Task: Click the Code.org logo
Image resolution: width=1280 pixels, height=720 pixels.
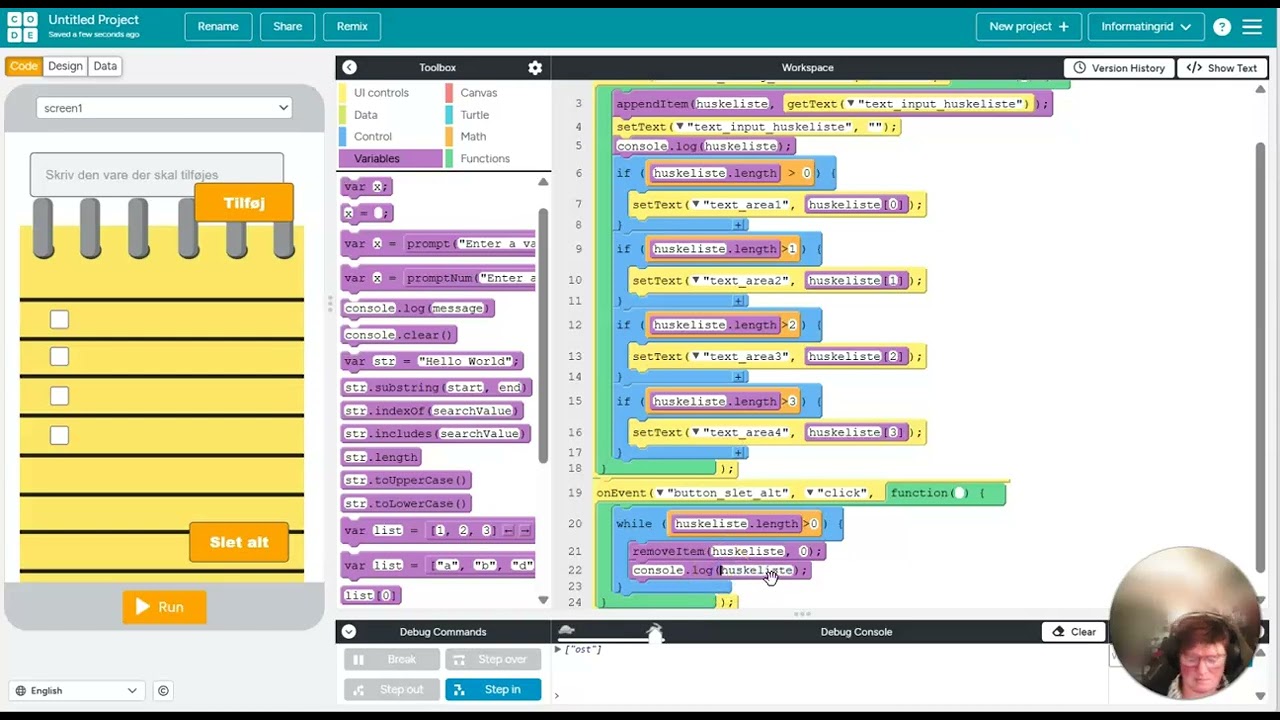Action: tap(23, 27)
